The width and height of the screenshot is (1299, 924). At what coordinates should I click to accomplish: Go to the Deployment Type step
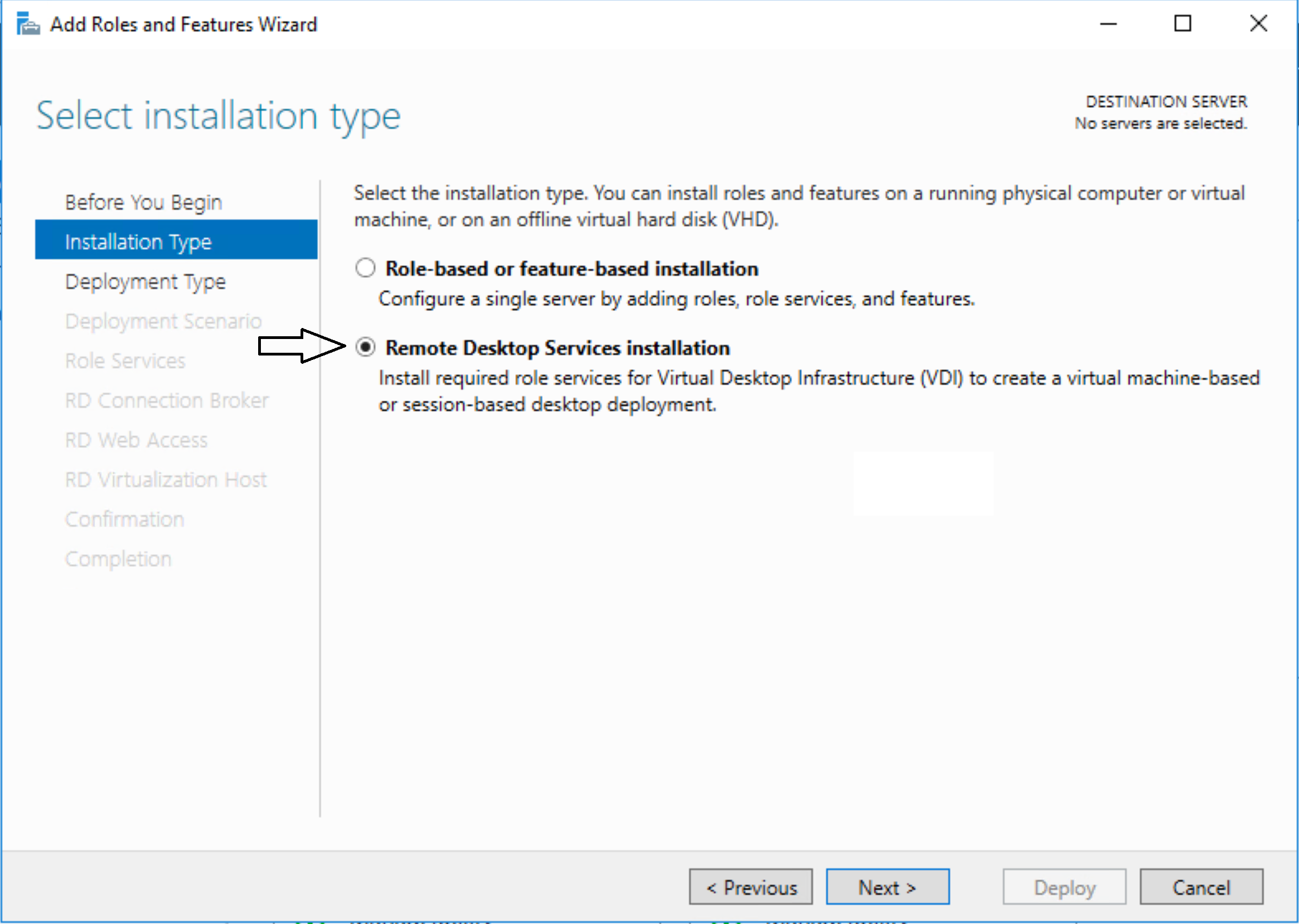[x=145, y=282]
